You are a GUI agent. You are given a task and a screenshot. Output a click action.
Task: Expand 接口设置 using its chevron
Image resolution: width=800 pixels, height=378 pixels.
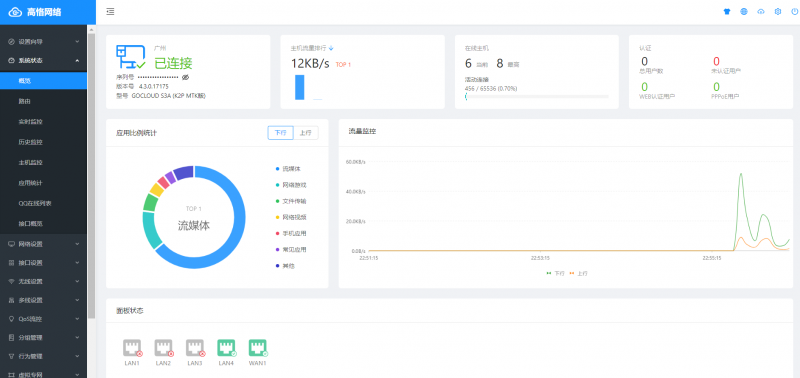(77, 263)
